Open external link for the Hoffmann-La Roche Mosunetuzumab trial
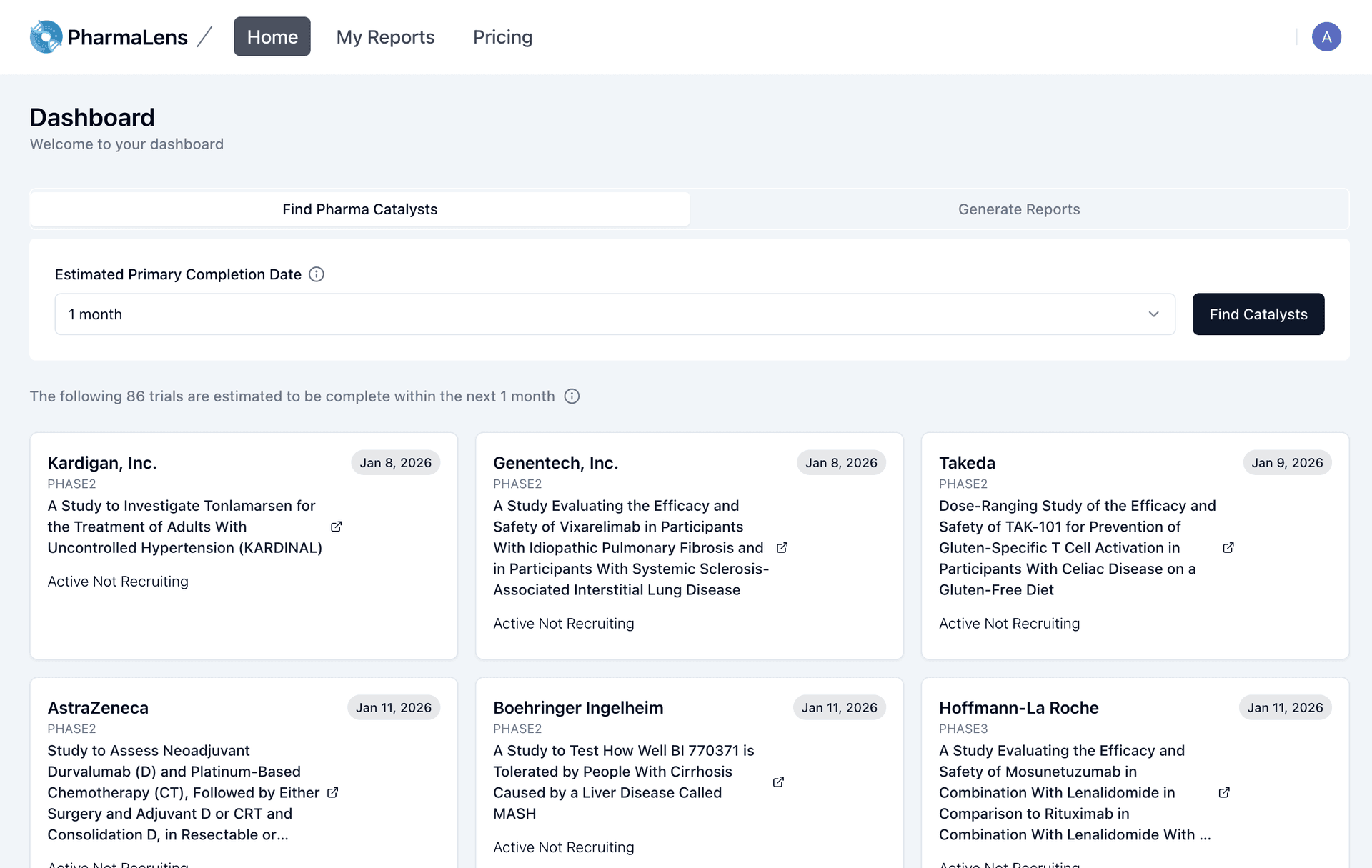 point(1224,792)
